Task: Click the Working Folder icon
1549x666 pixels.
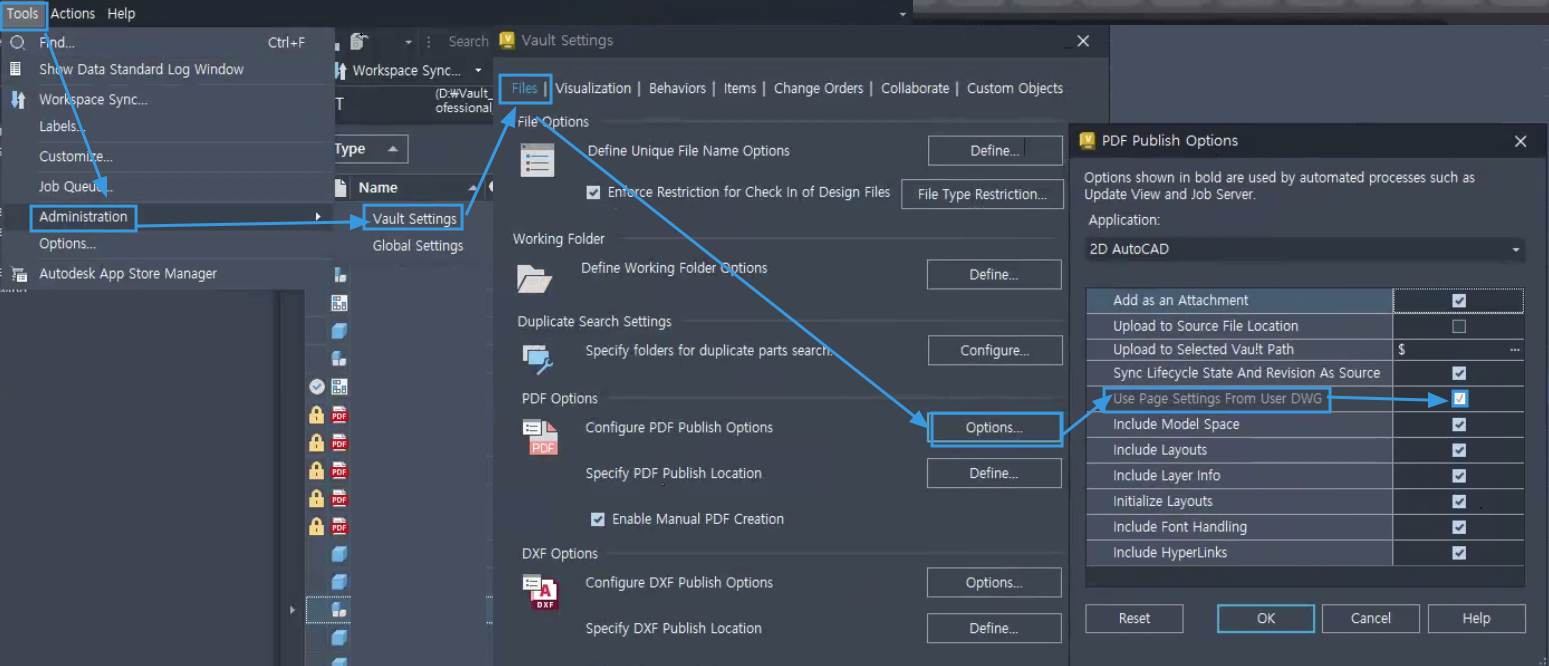Action: point(535,277)
